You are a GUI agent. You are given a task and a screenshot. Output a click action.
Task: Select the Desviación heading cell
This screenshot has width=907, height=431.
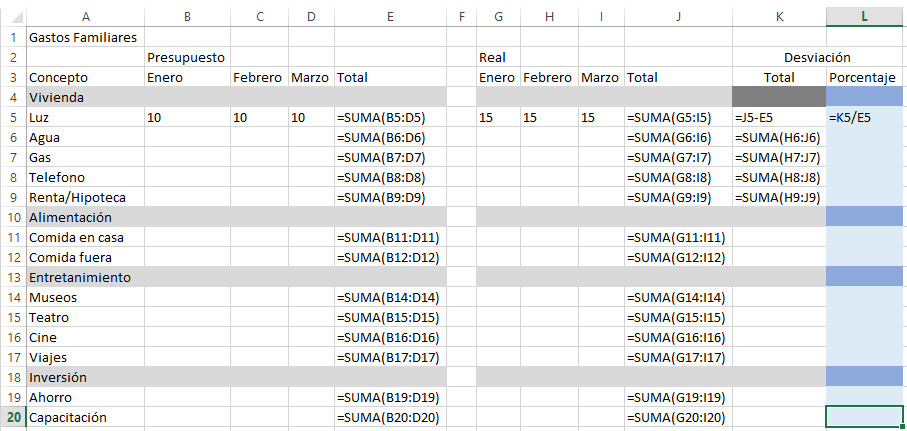pos(817,57)
